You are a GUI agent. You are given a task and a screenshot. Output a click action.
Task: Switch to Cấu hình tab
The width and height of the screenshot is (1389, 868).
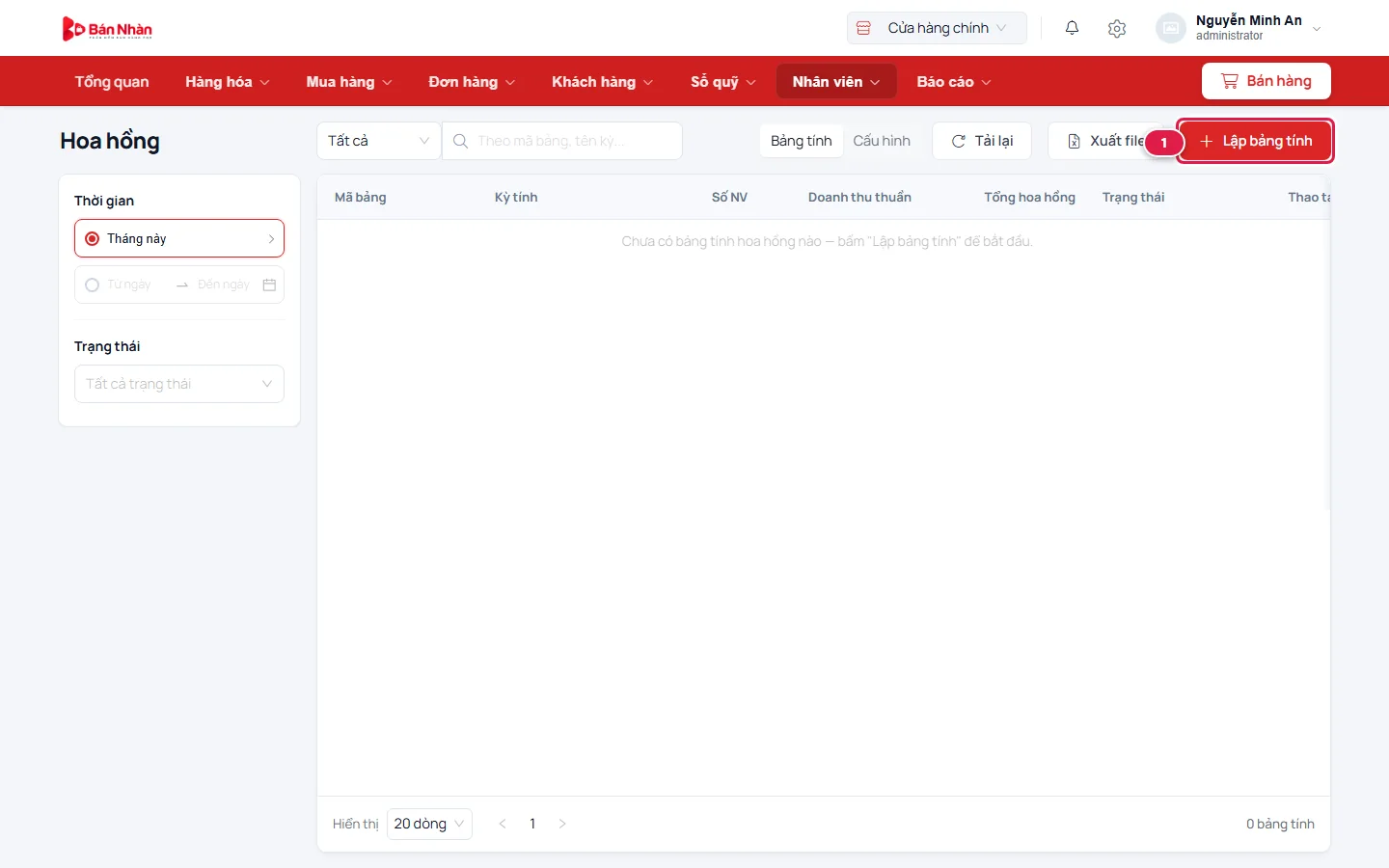coord(882,141)
